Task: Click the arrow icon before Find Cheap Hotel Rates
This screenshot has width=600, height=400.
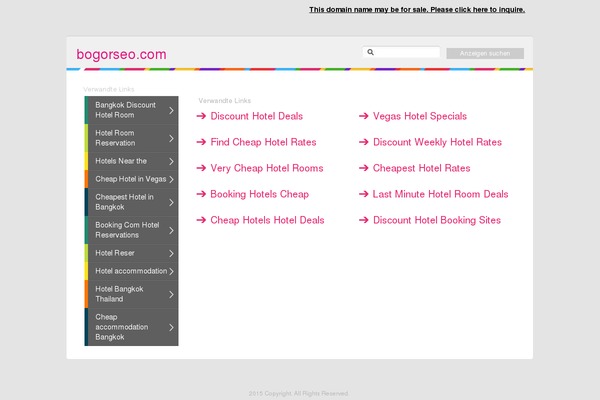Action: coord(201,142)
